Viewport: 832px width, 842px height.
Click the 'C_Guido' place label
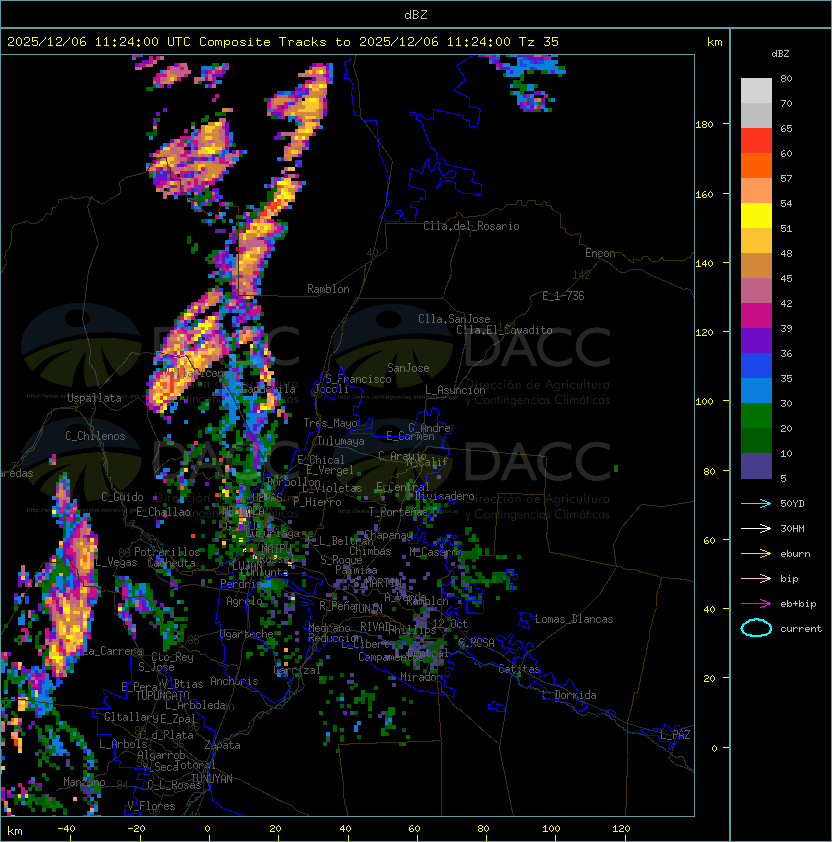coord(122,497)
